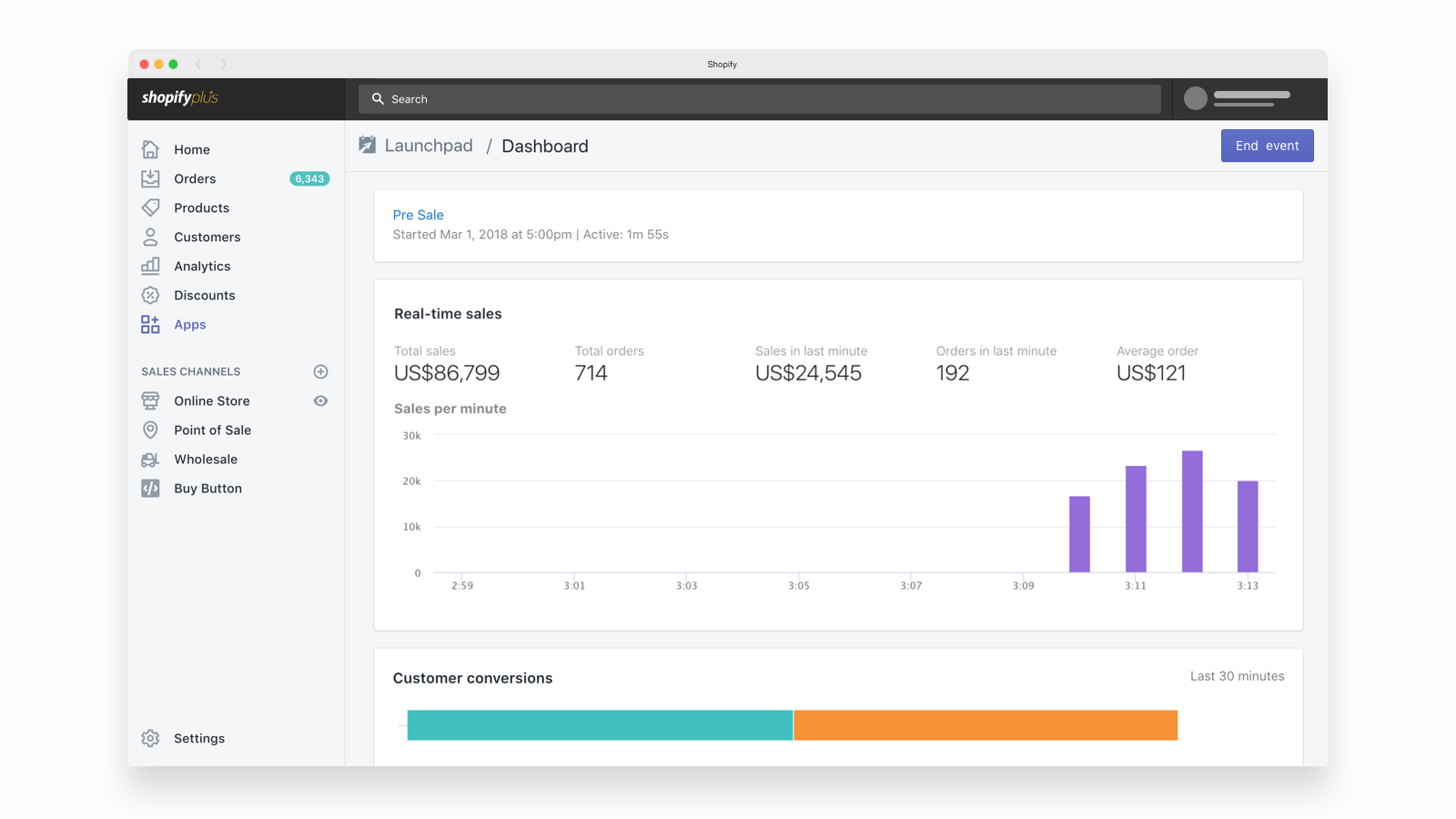Open the Pre Sale event link
The image size is (1456, 819).
(x=418, y=215)
